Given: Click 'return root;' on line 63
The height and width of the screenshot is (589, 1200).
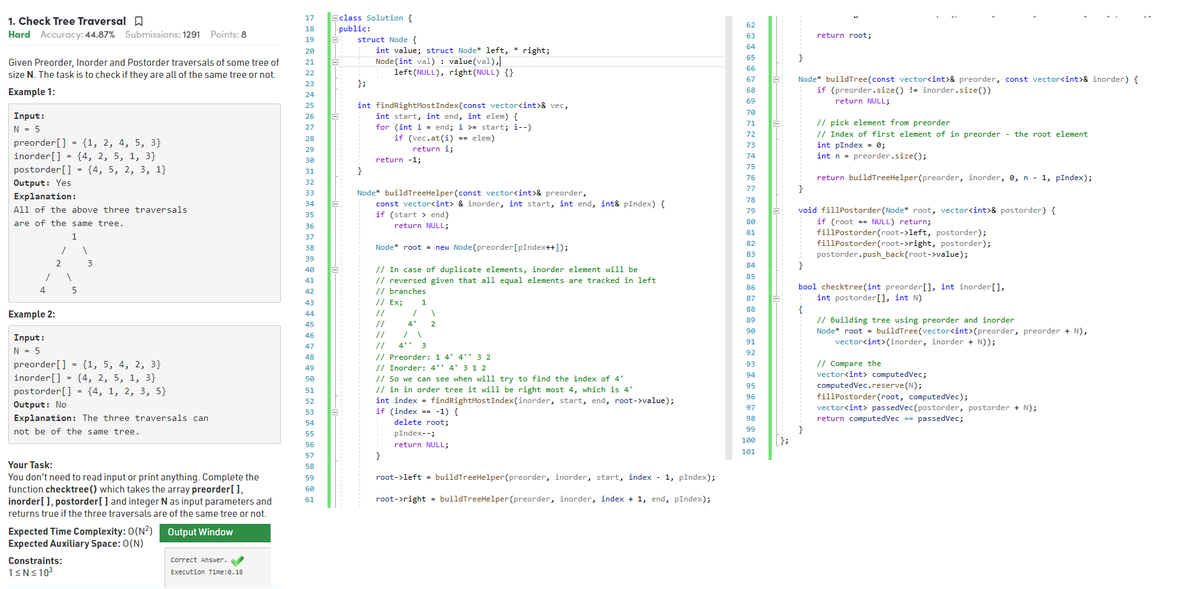Looking at the screenshot, I should pyautogui.click(x=843, y=35).
